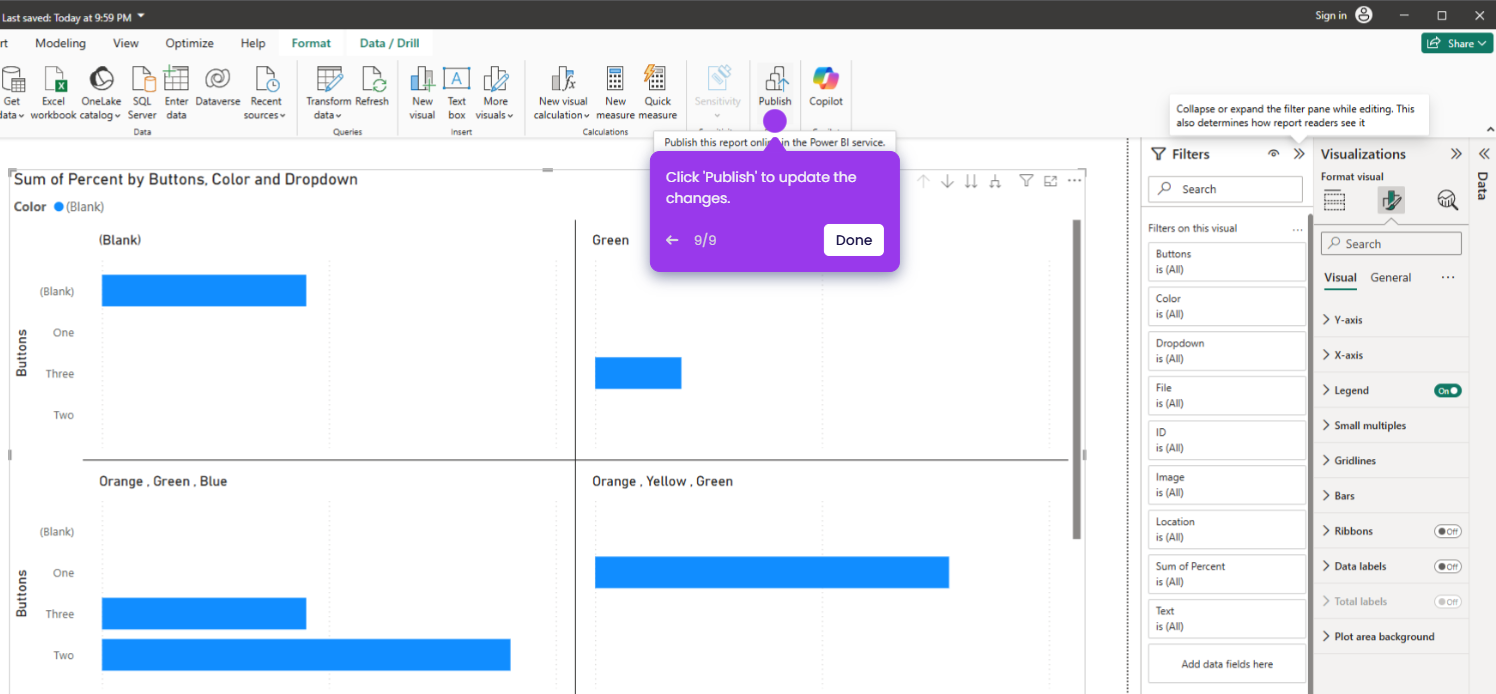Create a Quick measure
1496x694 pixels.
(657, 93)
